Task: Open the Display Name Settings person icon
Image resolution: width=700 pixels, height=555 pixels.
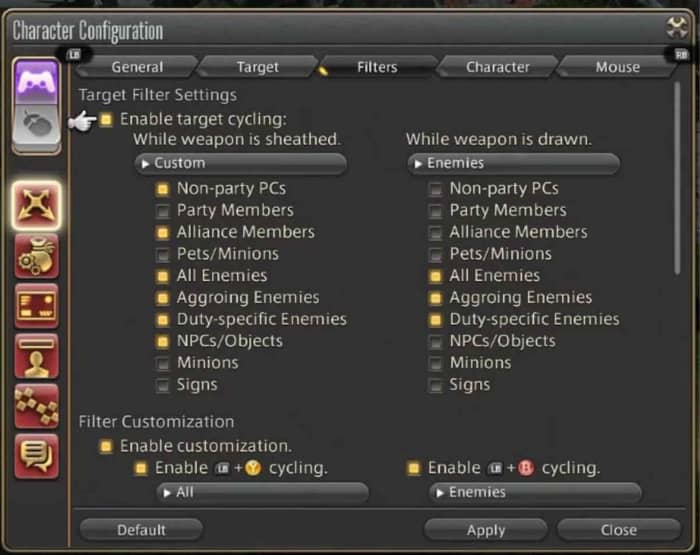Action: (x=36, y=355)
